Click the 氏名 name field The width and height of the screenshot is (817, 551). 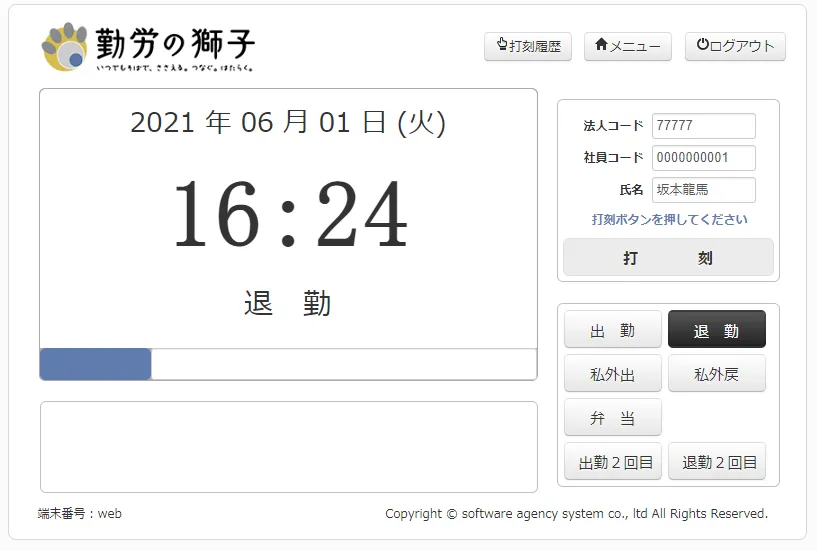pos(703,189)
